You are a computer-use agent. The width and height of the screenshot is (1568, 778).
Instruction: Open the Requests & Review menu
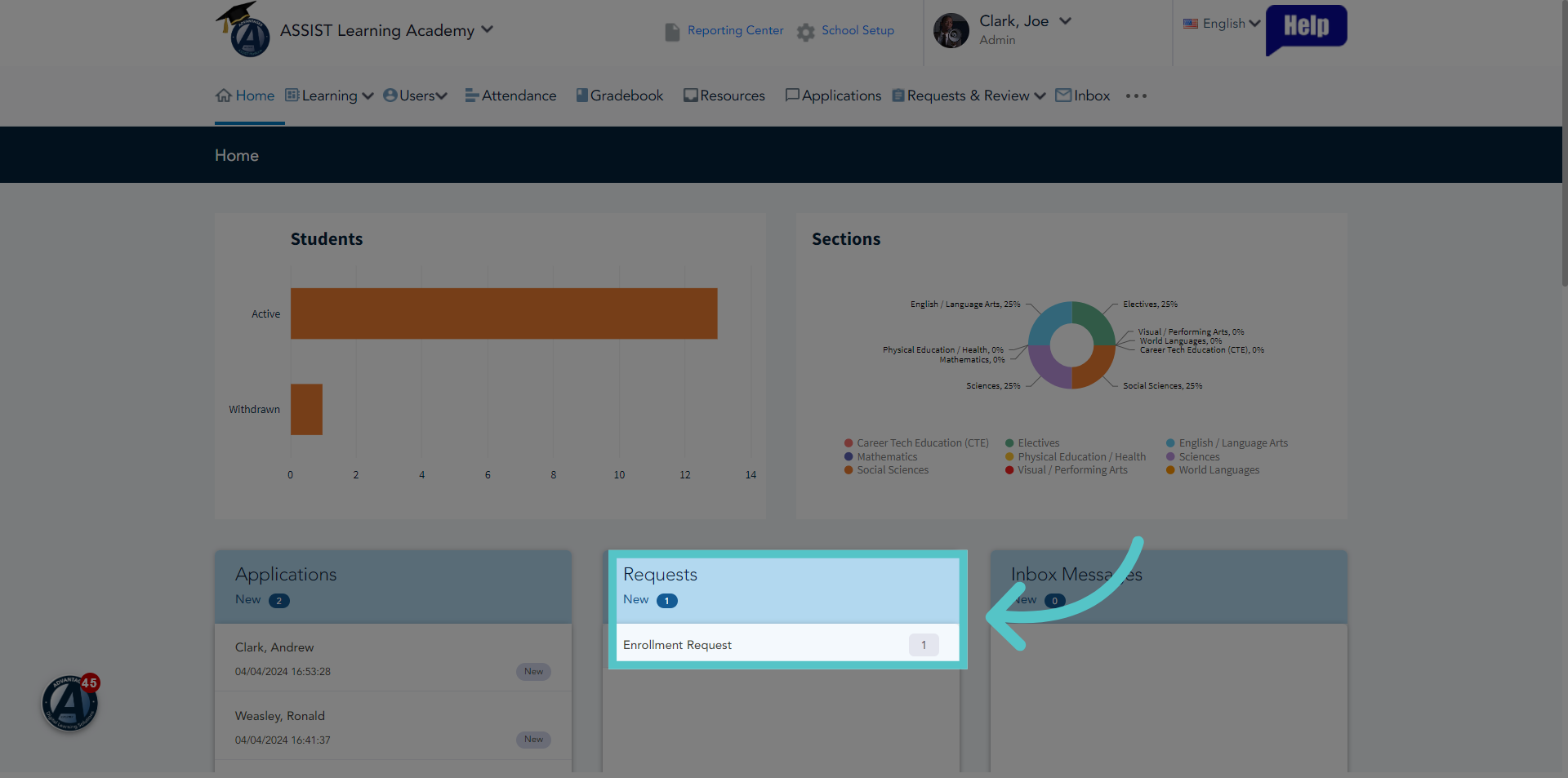[969, 96]
